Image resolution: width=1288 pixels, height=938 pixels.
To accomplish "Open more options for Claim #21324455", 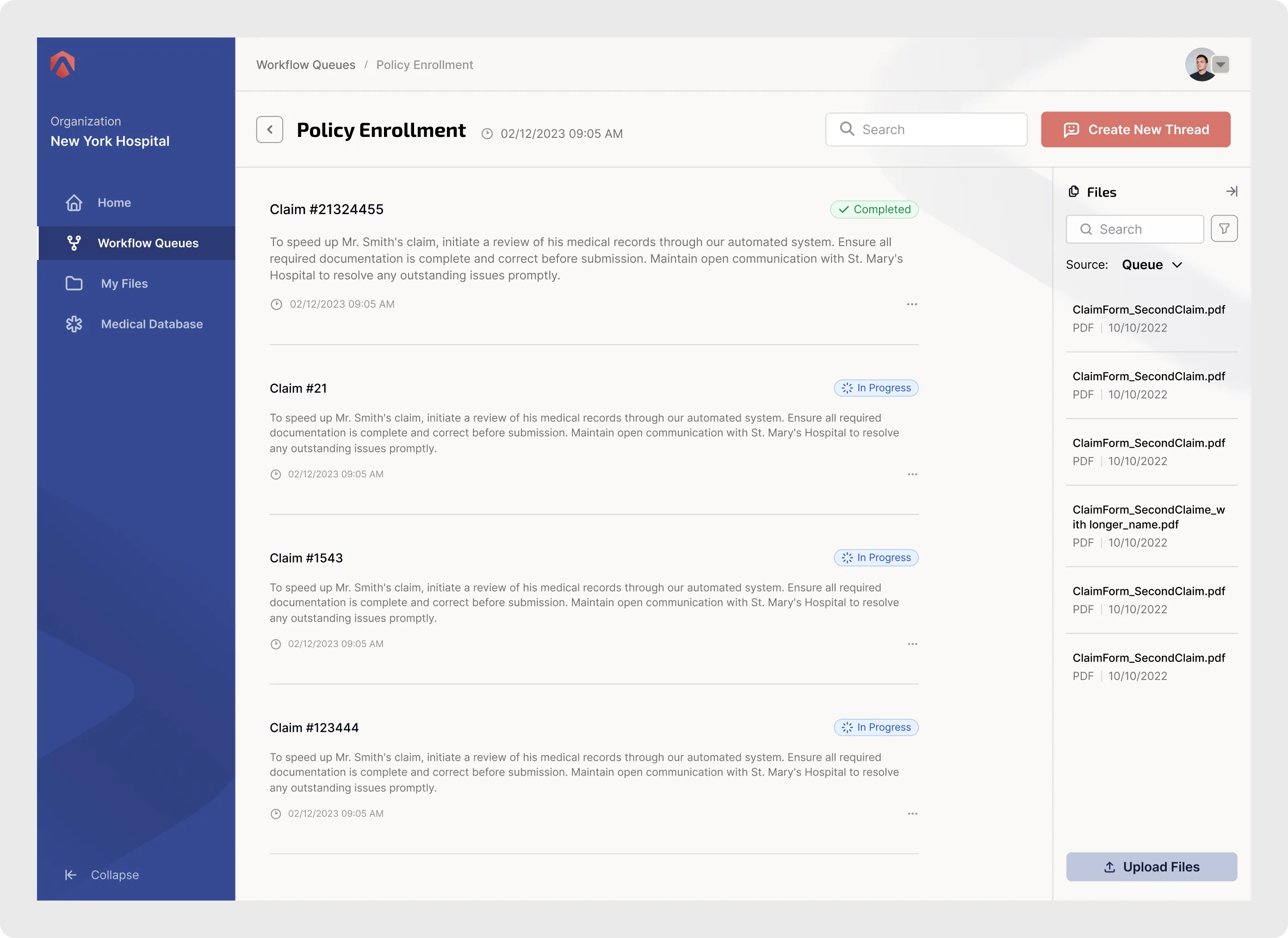I will 911,304.
